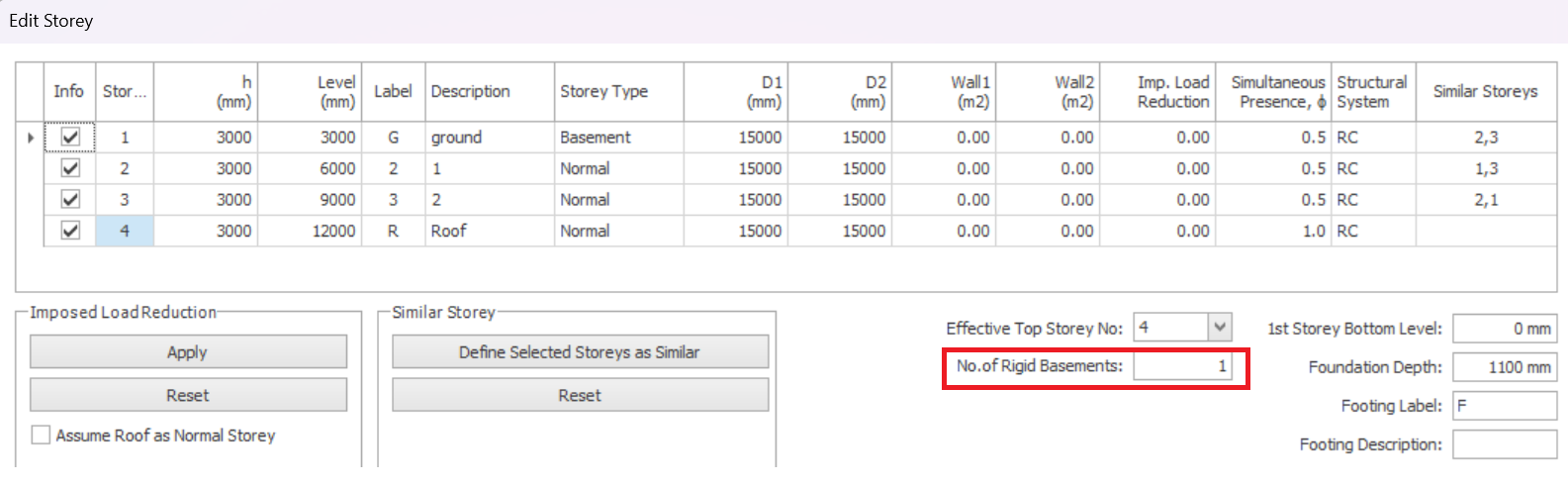Enable Assume Roof as Normal Storey

click(42, 436)
